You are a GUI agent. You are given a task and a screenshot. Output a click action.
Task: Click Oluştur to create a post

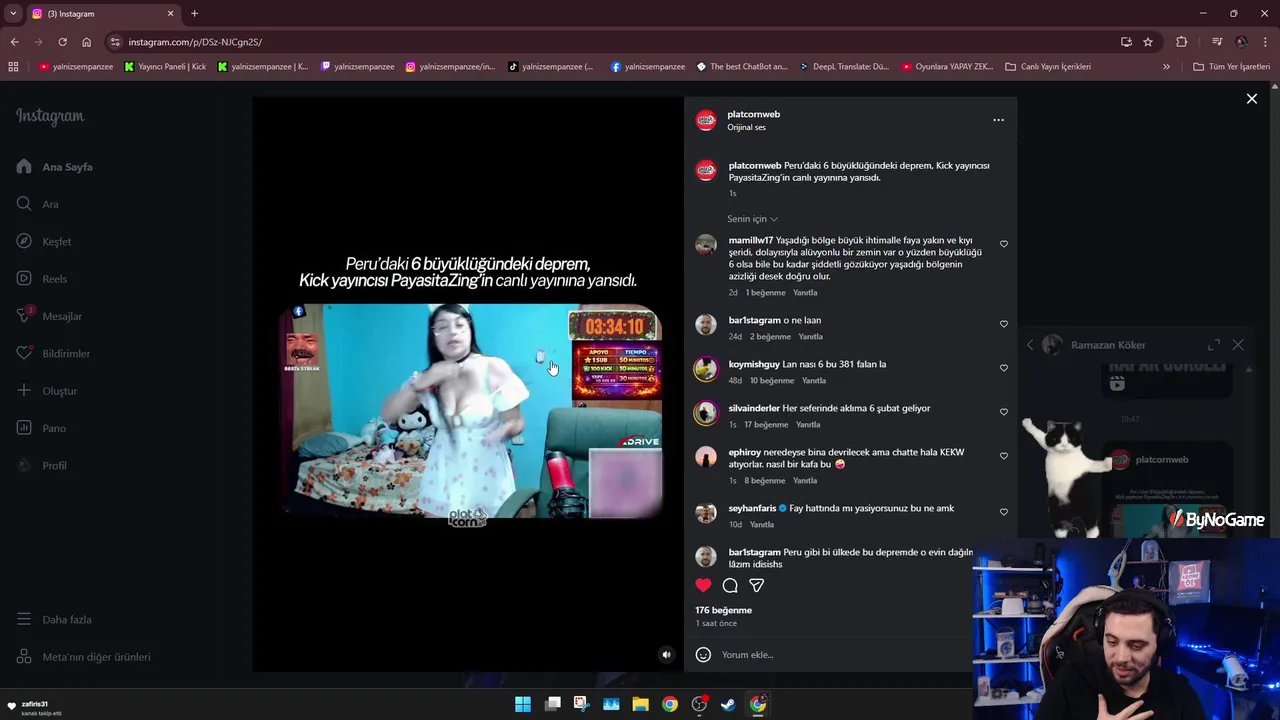coord(47,391)
